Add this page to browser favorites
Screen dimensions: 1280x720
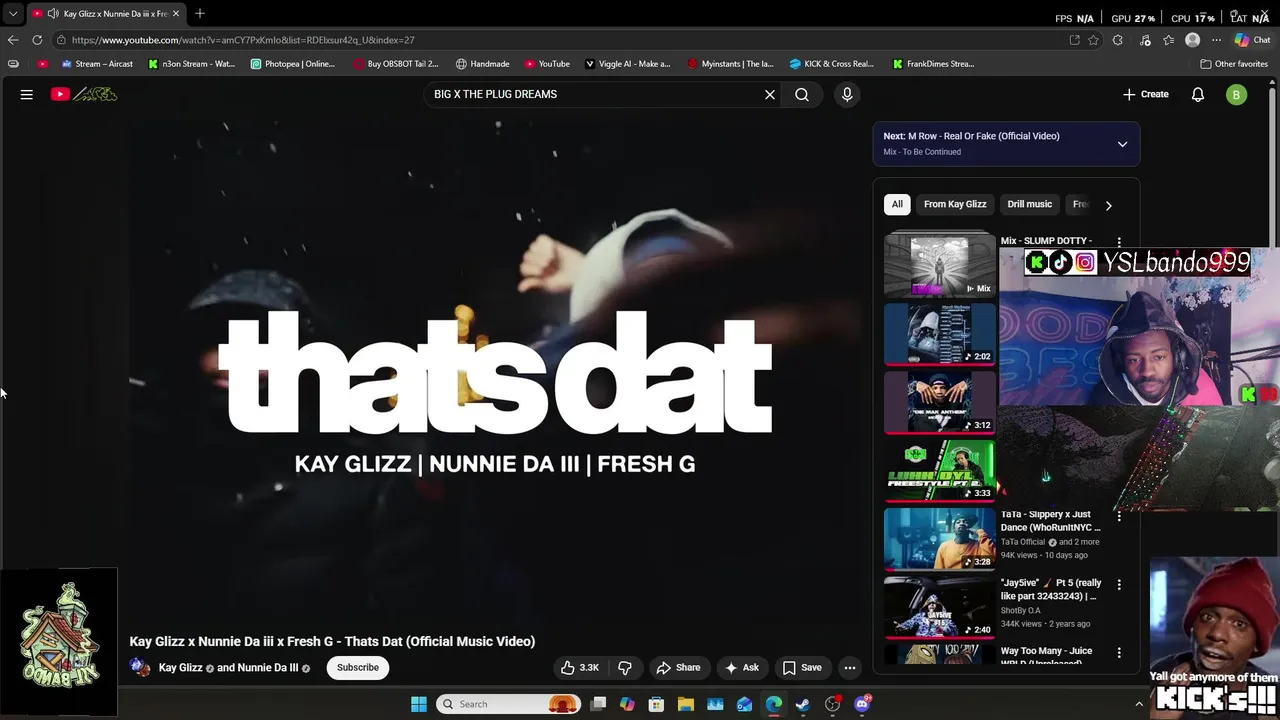[x=1093, y=40]
